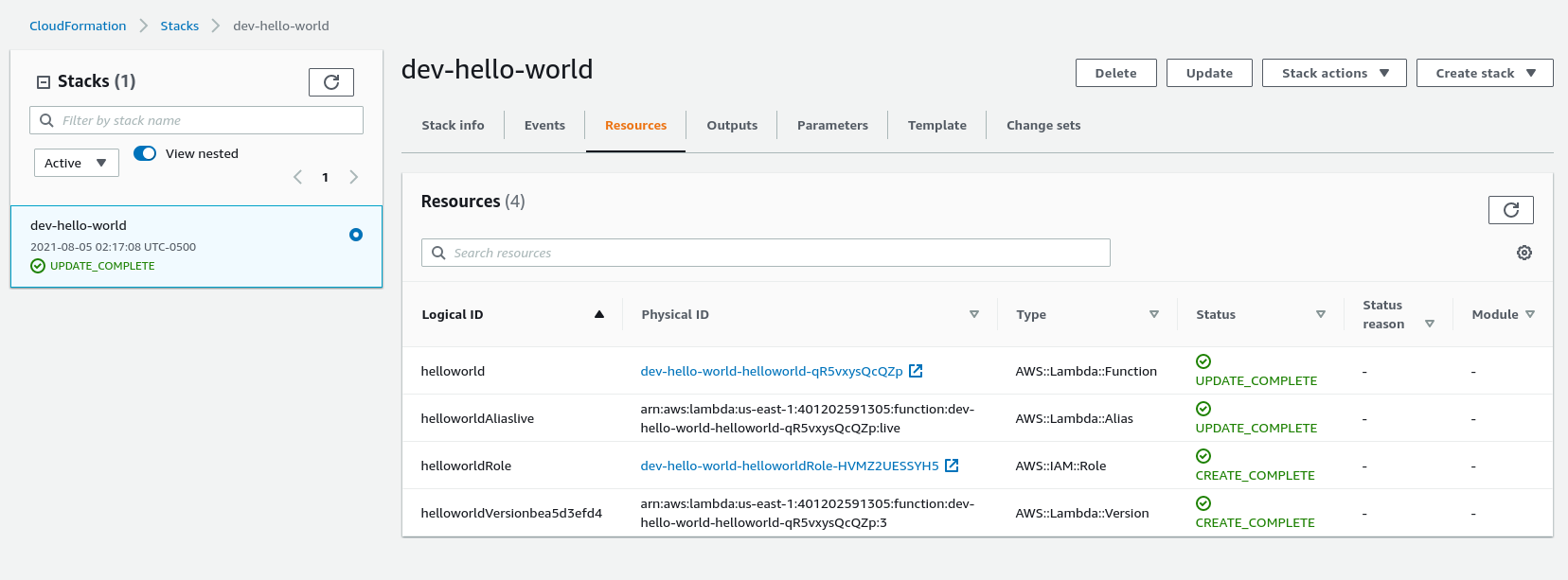Screen dimensions: 1568x580
Task: Toggle the View nested switch
Action: 145,153
